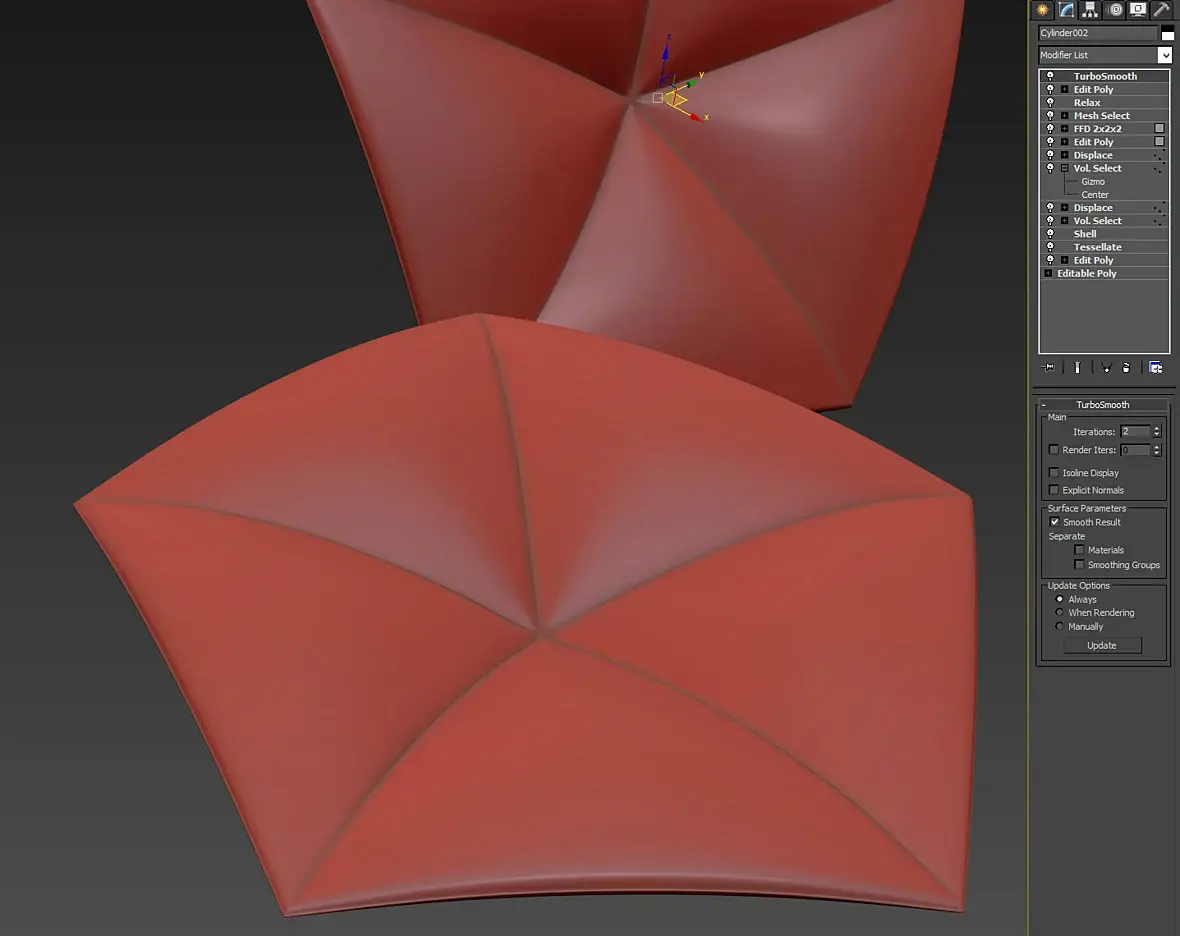Toggle lightbulb of the expanded Vol. Select
Screen dimensions: 1180x936
[x=1051, y=168]
